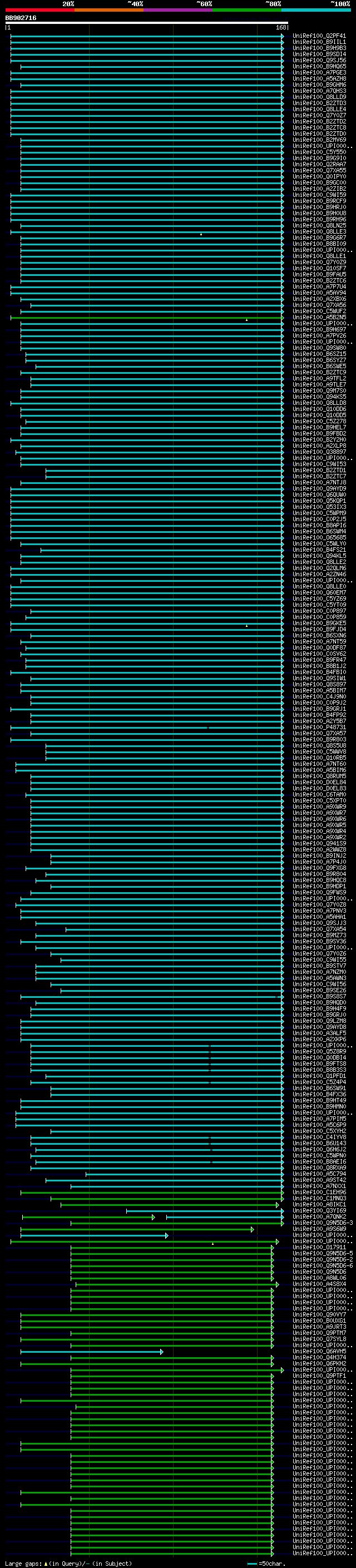The width and height of the screenshot is (356, 1568).
Task: Open hit UniRef100_B9IIL1
Action: pos(319,42)
